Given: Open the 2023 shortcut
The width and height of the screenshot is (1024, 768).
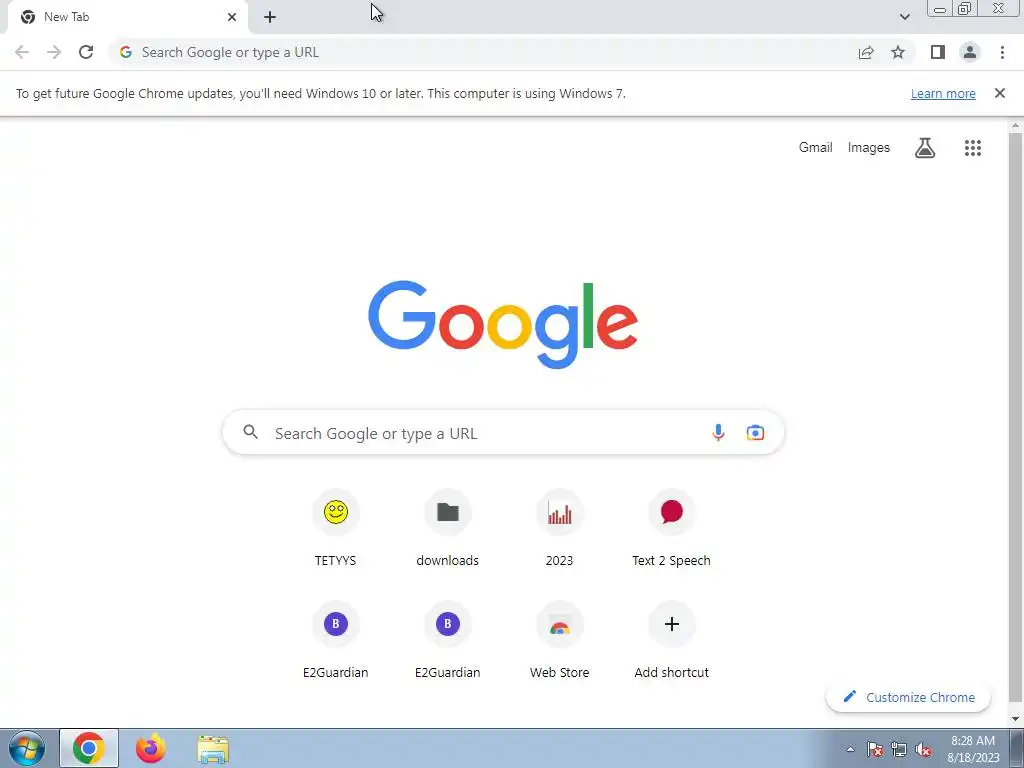Looking at the screenshot, I should (x=560, y=528).
